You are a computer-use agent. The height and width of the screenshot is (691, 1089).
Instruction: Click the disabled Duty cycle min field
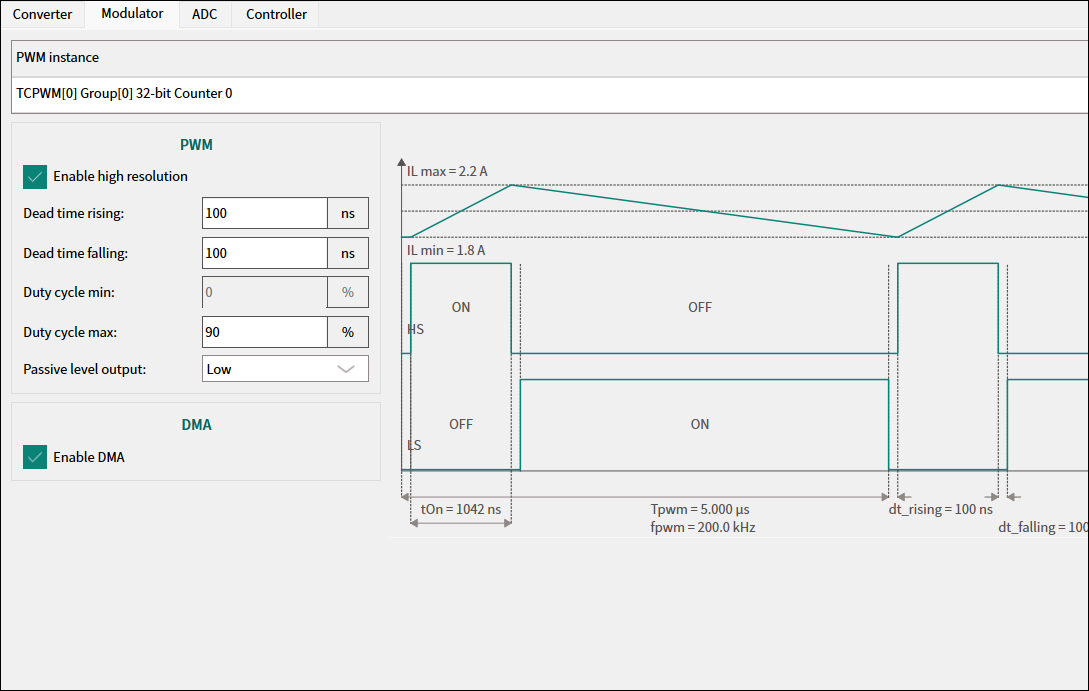pyautogui.click(x=264, y=292)
